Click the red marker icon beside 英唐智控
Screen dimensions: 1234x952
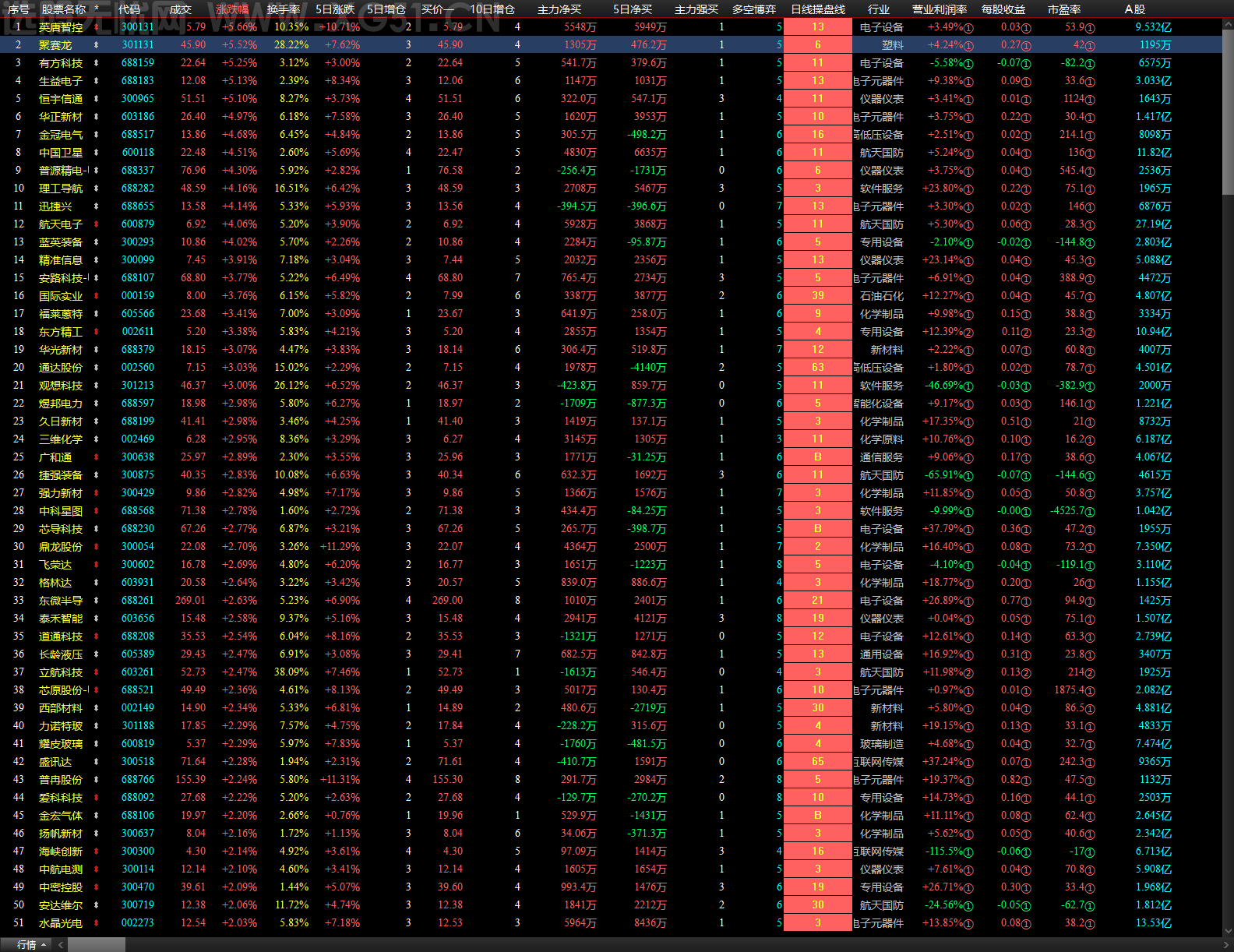tap(96, 27)
